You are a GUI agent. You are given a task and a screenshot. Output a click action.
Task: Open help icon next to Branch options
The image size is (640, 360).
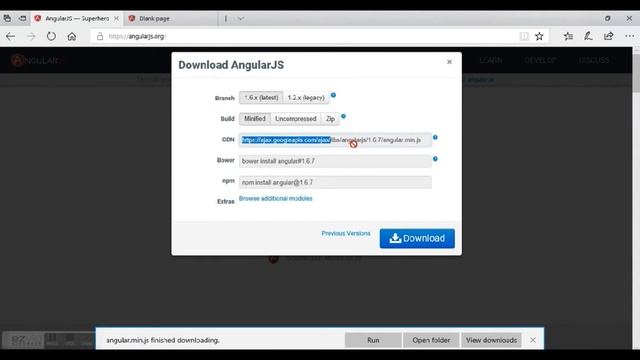click(333, 95)
